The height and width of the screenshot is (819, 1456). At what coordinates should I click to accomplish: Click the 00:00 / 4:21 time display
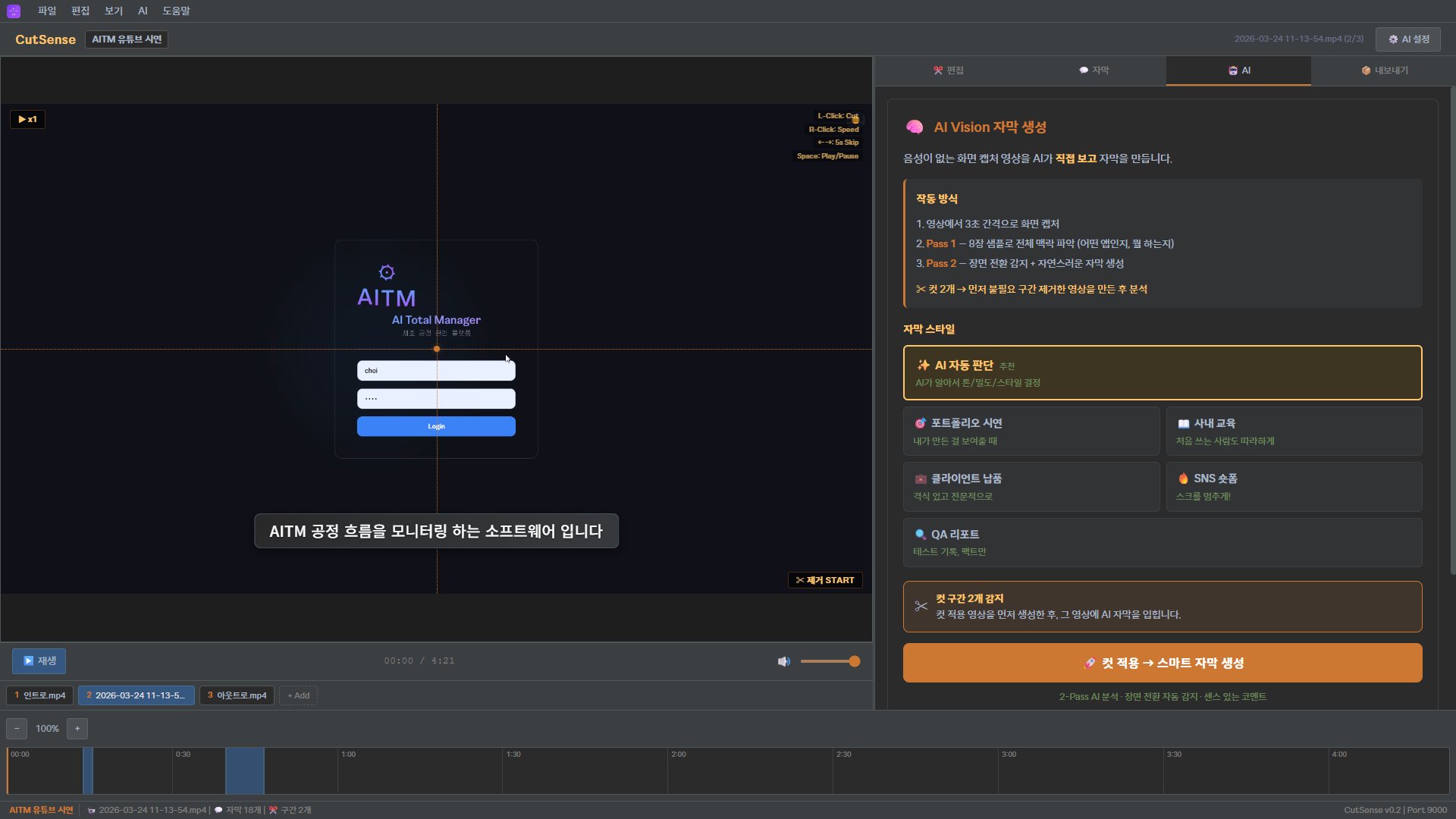coord(419,661)
